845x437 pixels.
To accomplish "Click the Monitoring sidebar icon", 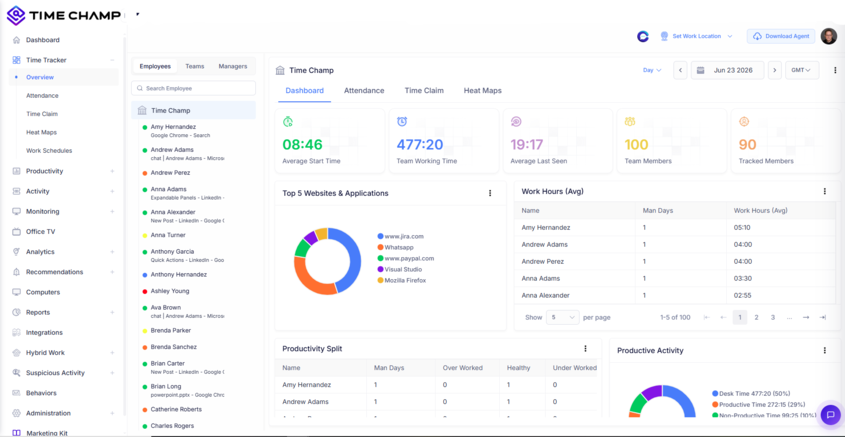I will (16, 212).
